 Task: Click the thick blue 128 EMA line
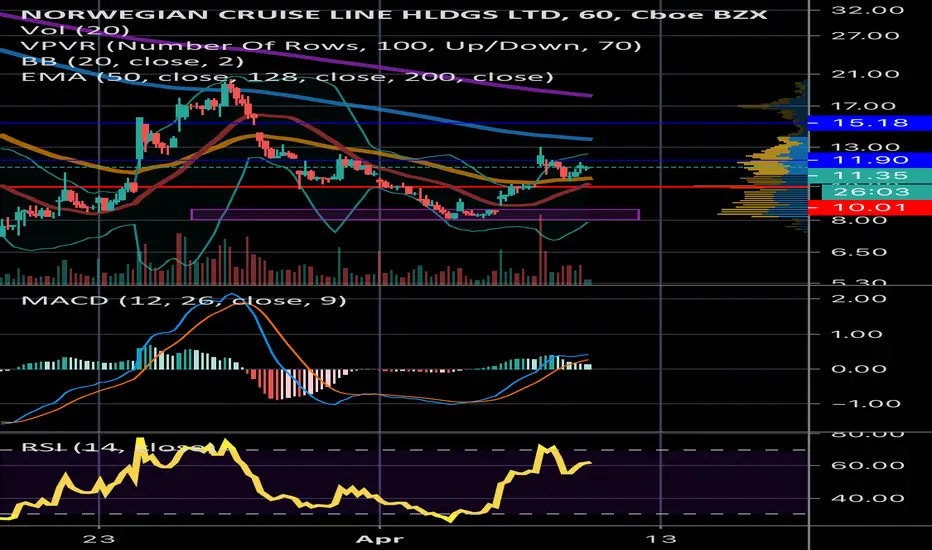pos(380,108)
